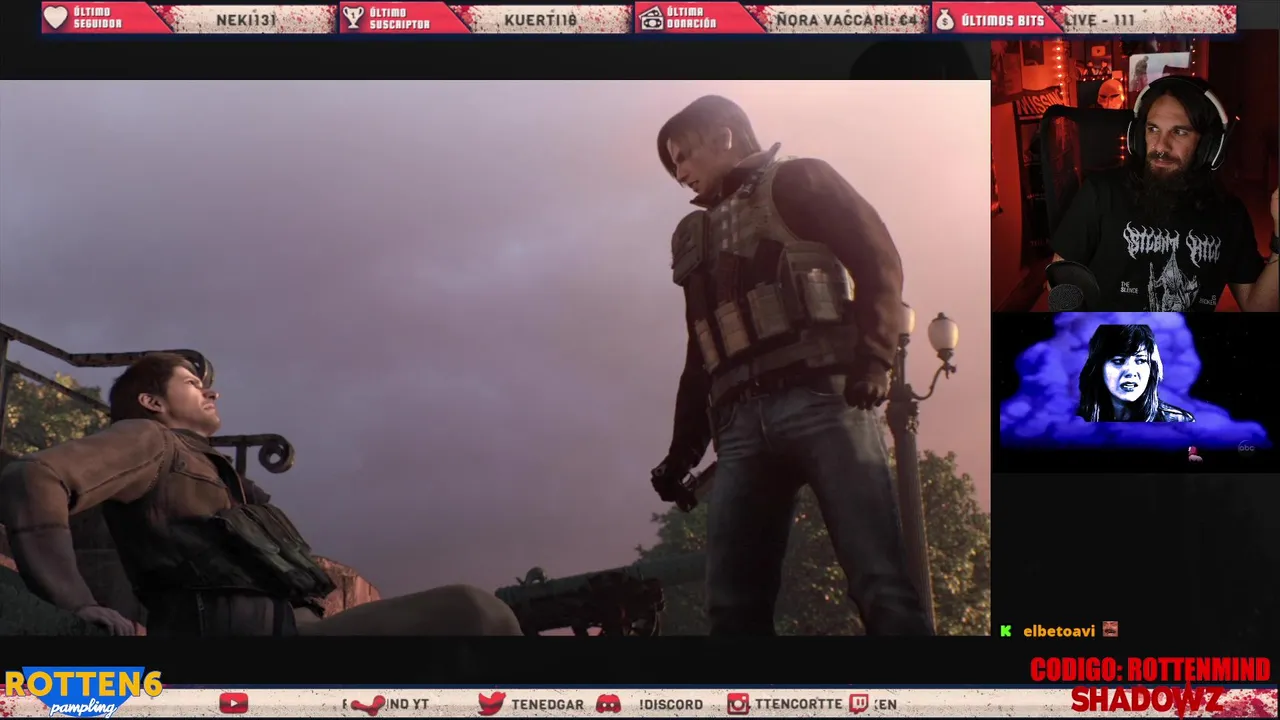The width and height of the screenshot is (1280, 720).
Task: Click the cash icon for Última Donación
Action: 652,18
